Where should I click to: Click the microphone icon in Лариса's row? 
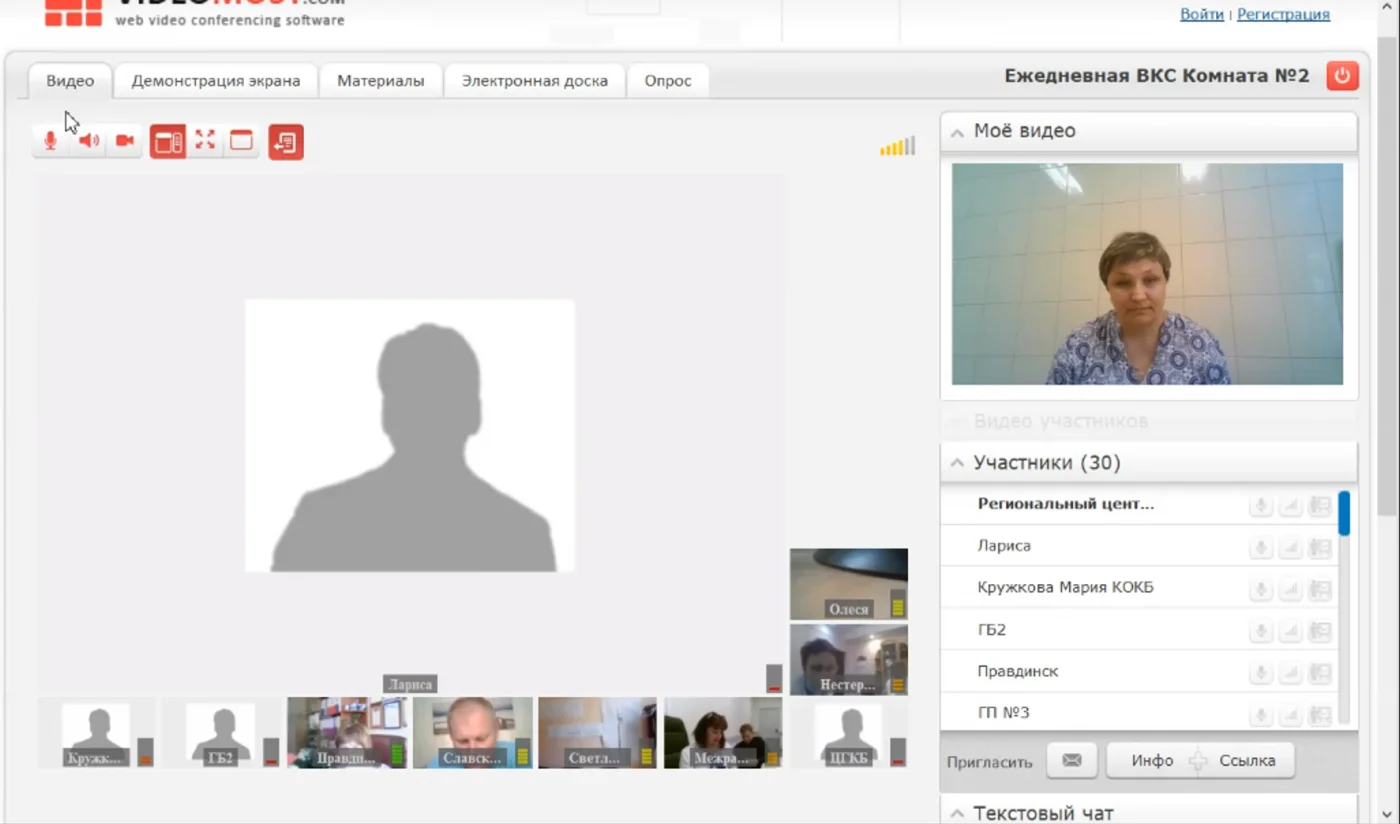[1261, 547]
